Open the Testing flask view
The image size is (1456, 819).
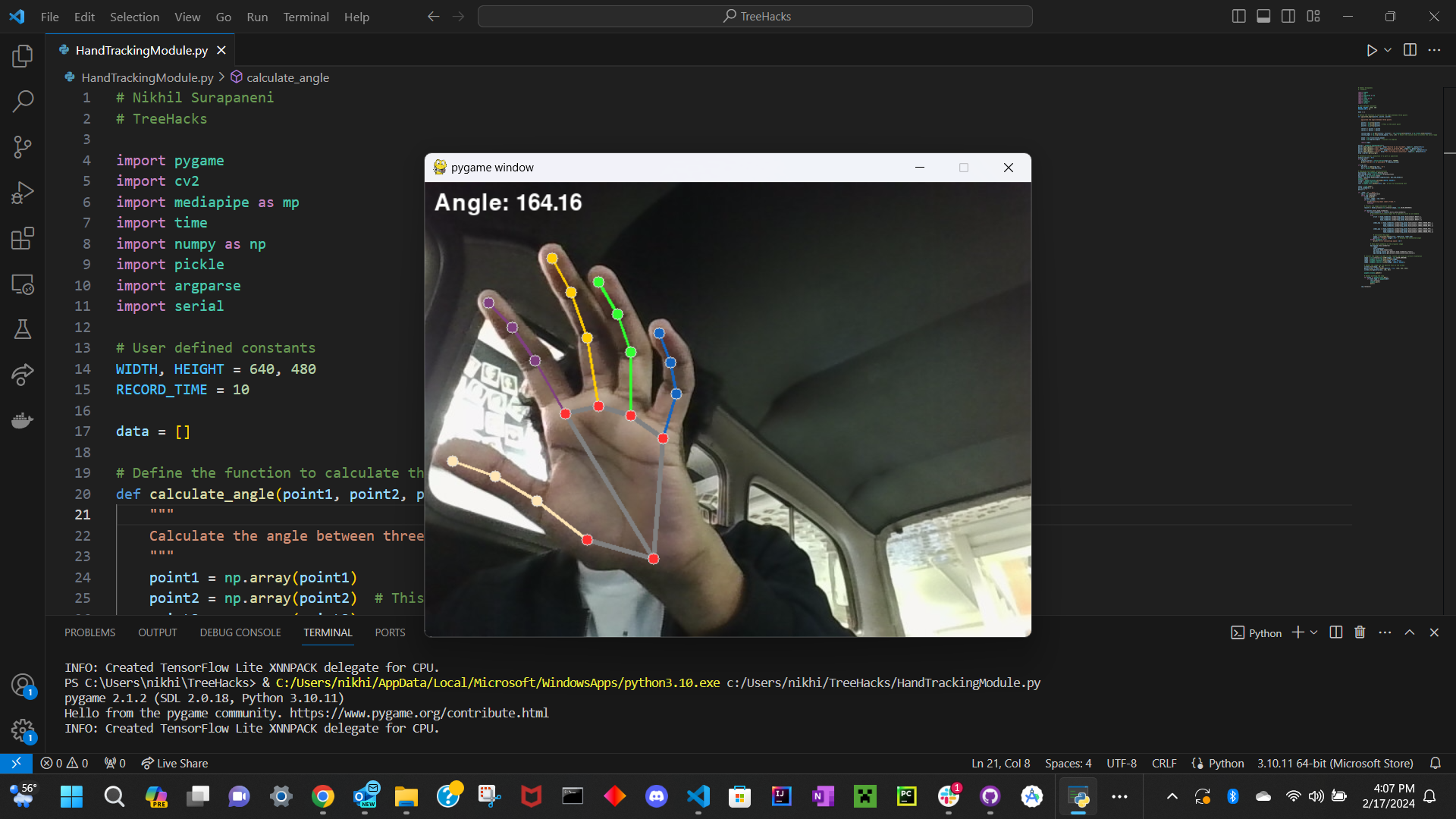coord(23,329)
